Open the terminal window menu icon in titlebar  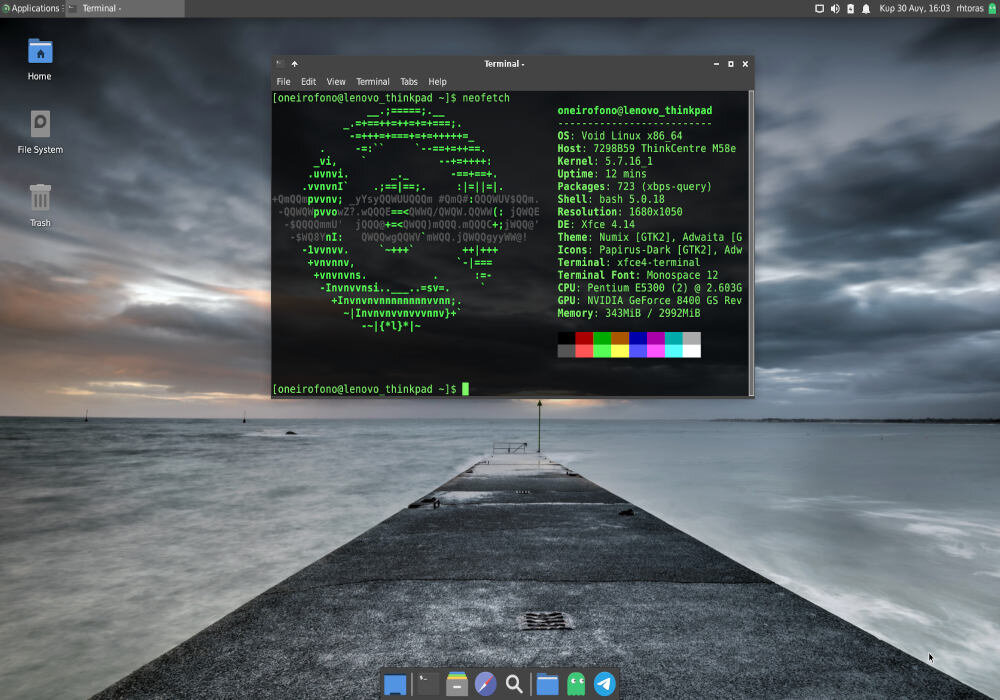[279, 63]
